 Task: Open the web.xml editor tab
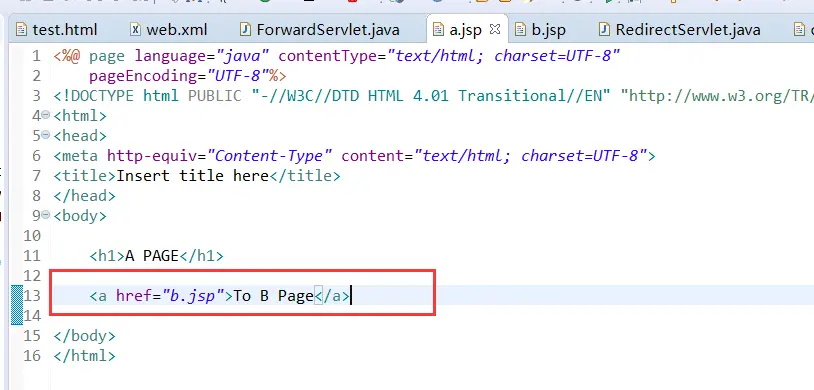click(x=169, y=30)
